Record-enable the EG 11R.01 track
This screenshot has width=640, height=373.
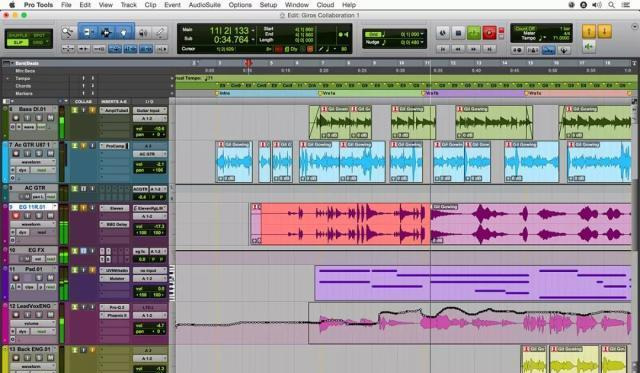pos(16,215)
